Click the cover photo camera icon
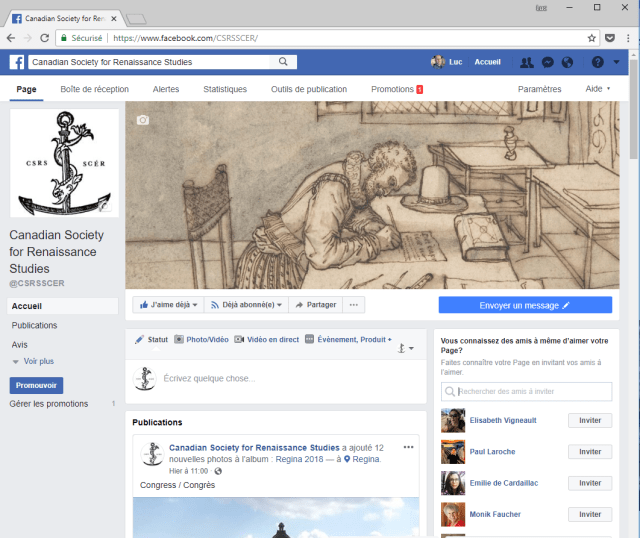Viewport: 640px width, 538px height. 142,120
